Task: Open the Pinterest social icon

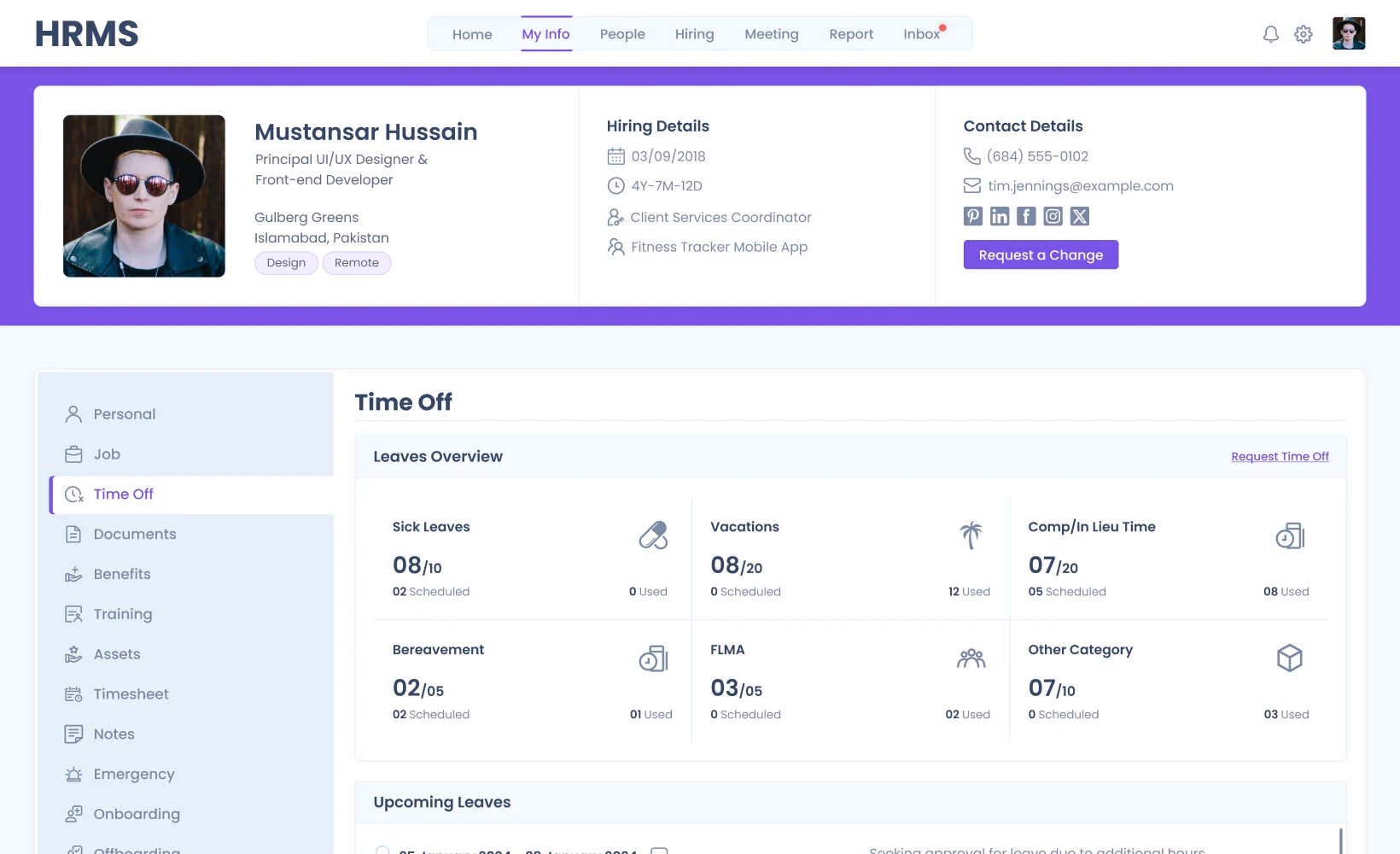Action: 973,216
